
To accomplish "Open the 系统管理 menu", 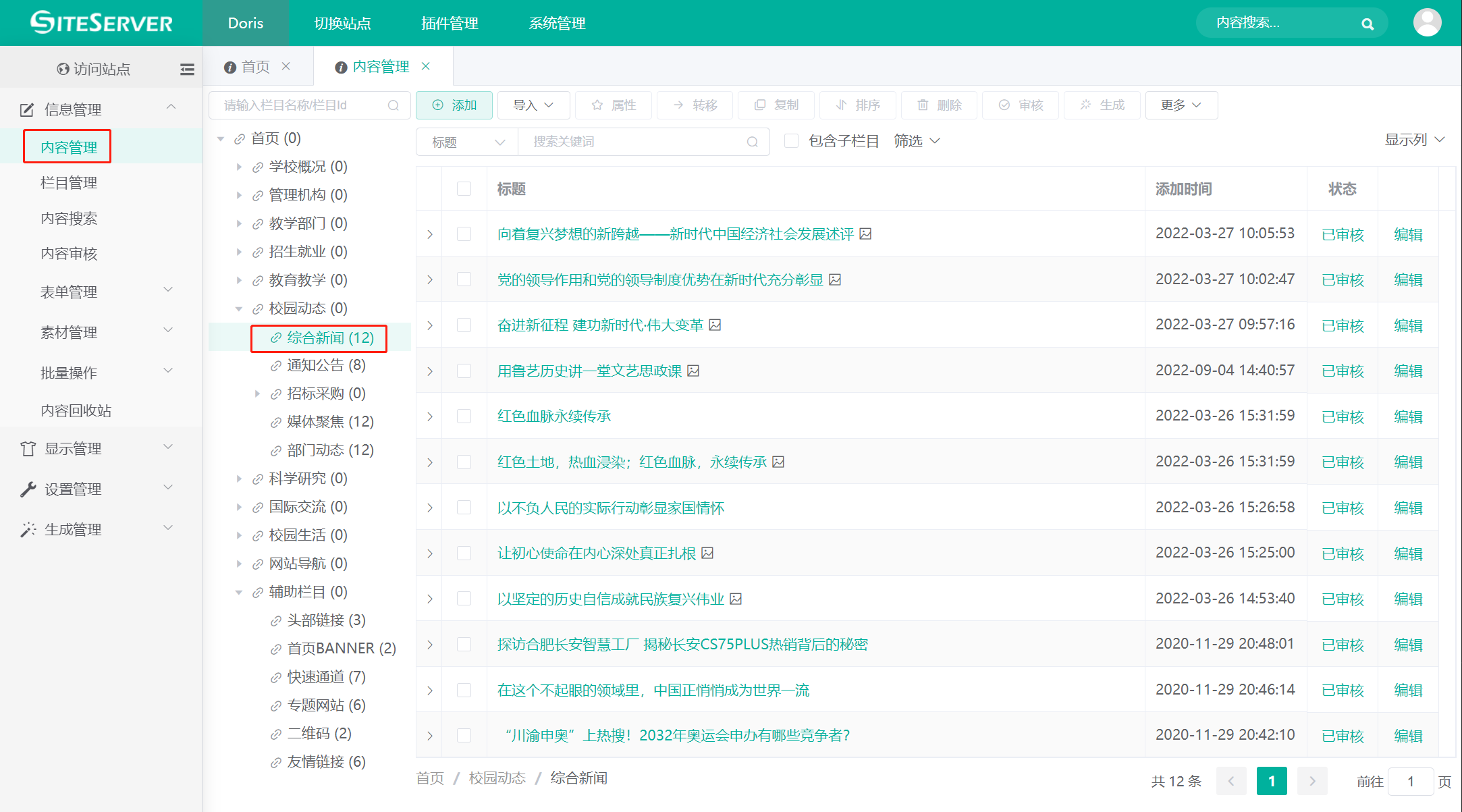I will [x=556, y=23].
